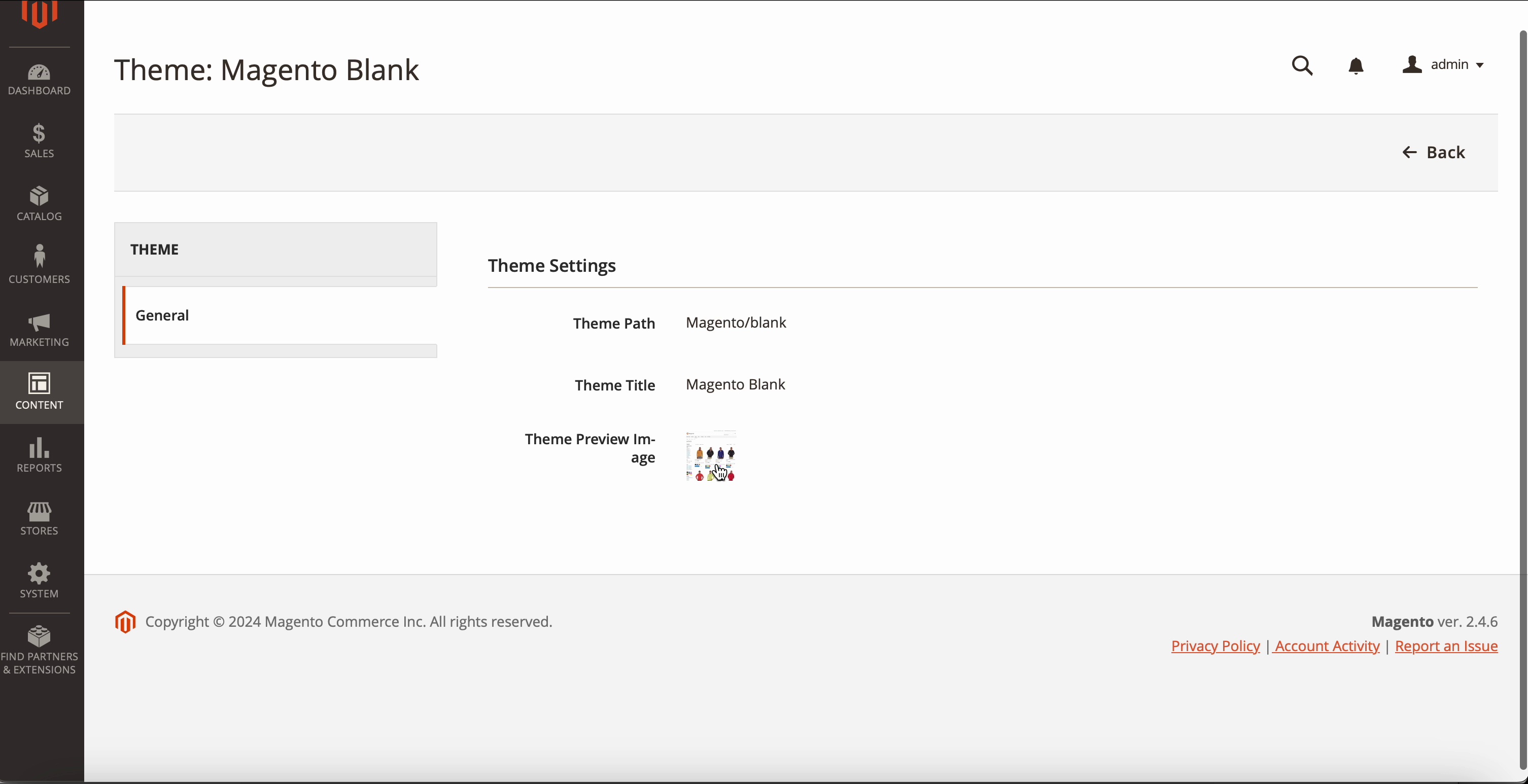Screen dimensions: 1528x784
Task: Click the search magnifier icon
Action: pyautogui.click(x=1302, y=66)
